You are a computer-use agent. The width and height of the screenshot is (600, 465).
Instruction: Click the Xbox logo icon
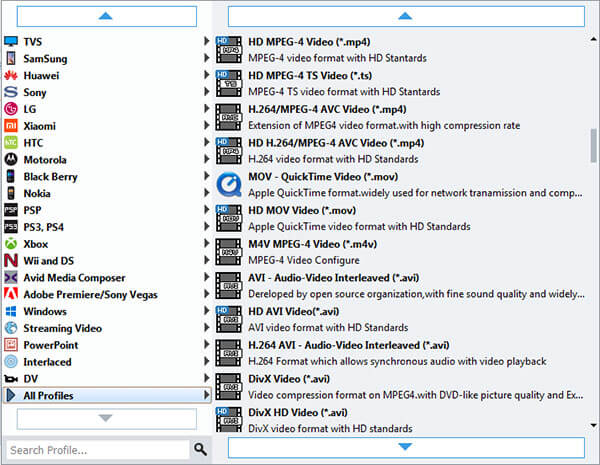(11, 244)
